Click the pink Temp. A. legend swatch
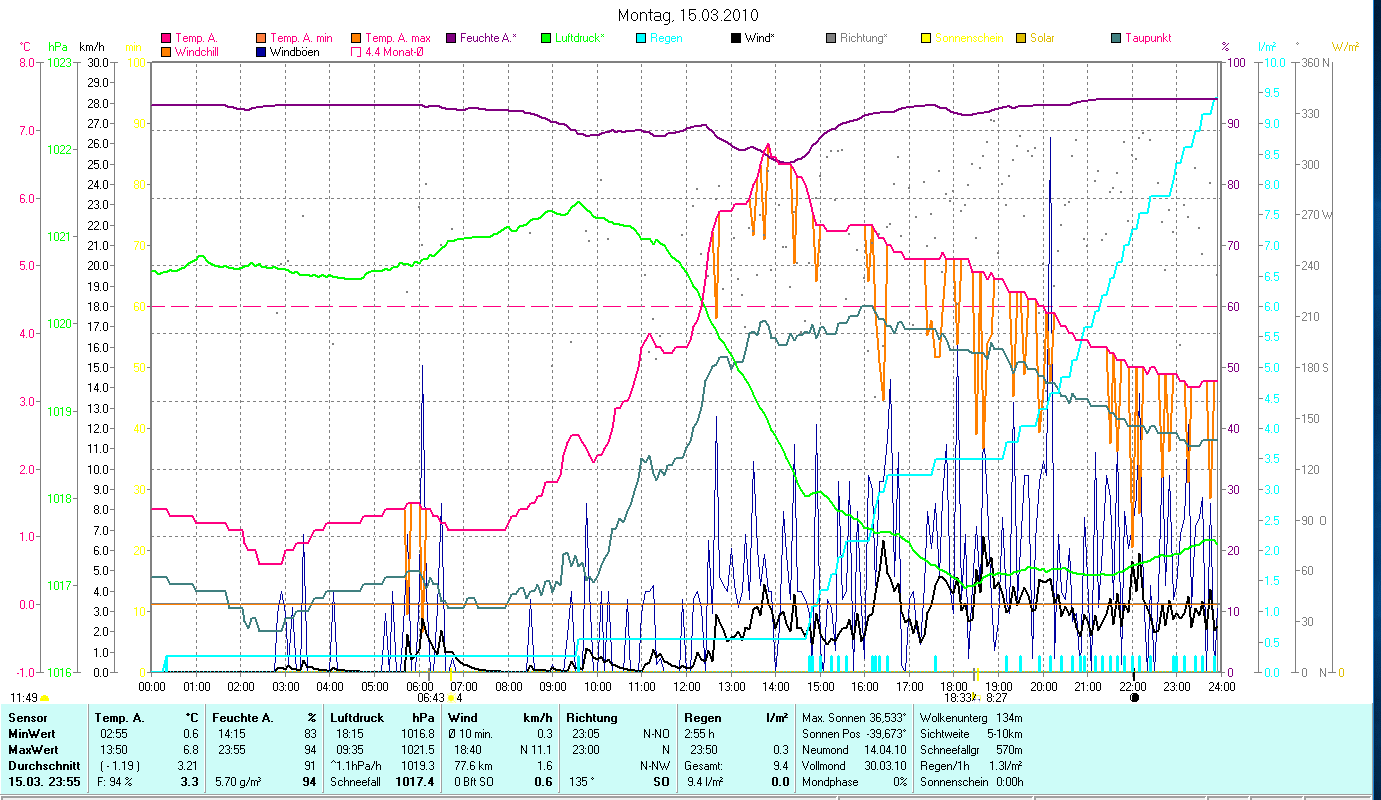Viewport: 1381px width, 800px height. click(166, 38)
